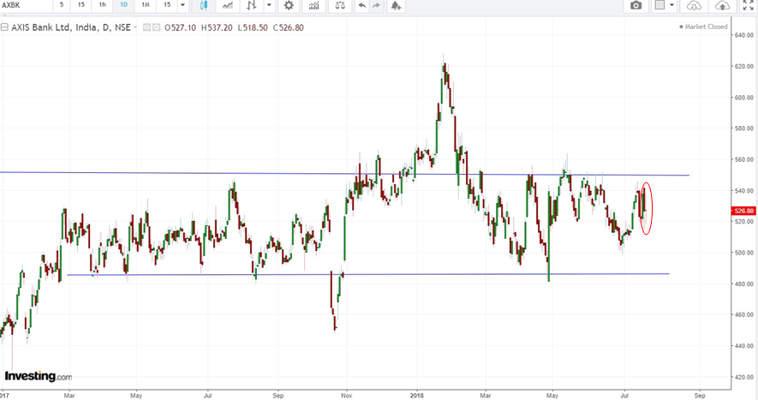Viewport: 758px width, 400px height.
Task: Click the 580.00 price axis label
Action: [x=743, y=128]
